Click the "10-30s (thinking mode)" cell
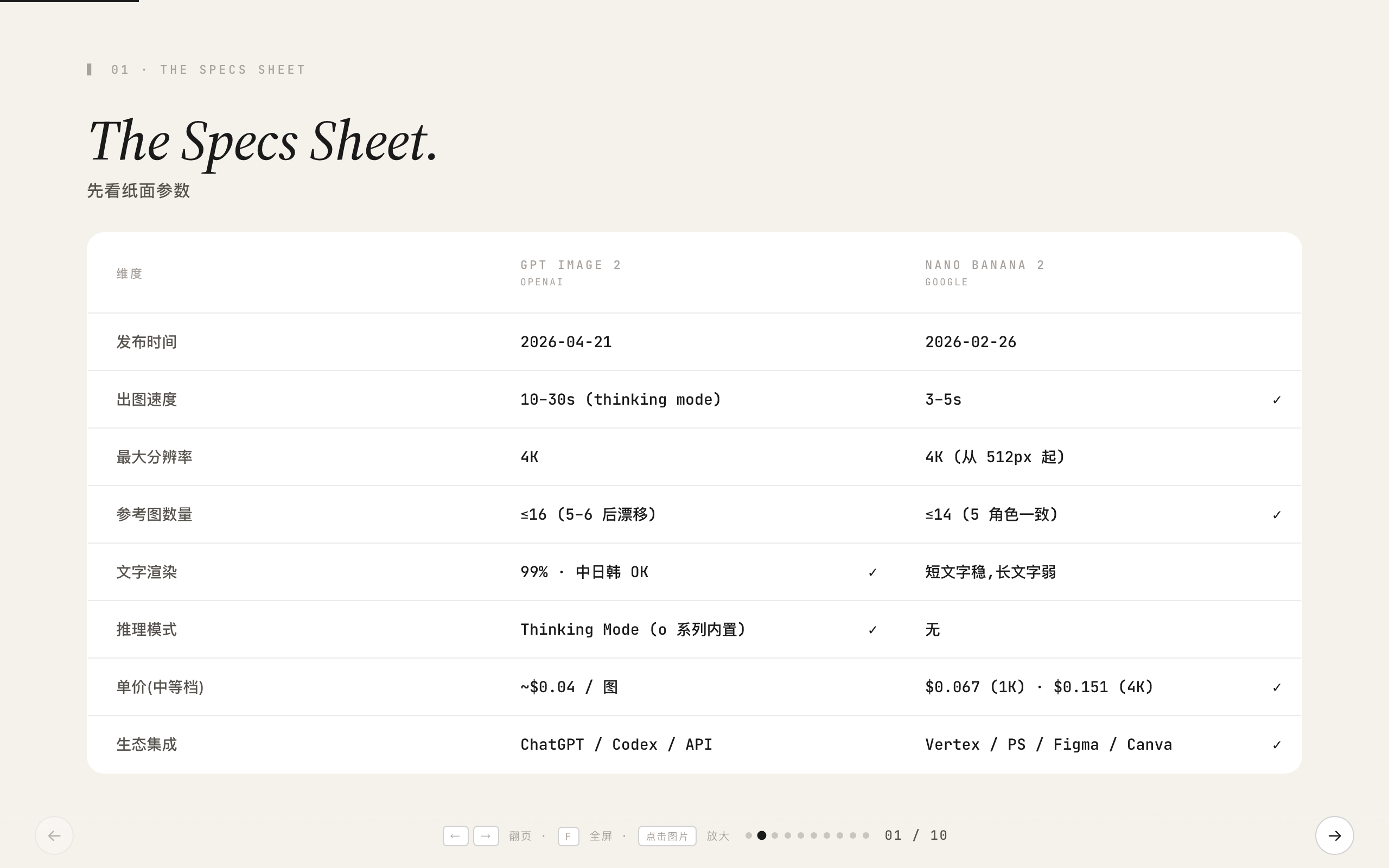The width and height of the screenshot is (1389, 868). 621,400
